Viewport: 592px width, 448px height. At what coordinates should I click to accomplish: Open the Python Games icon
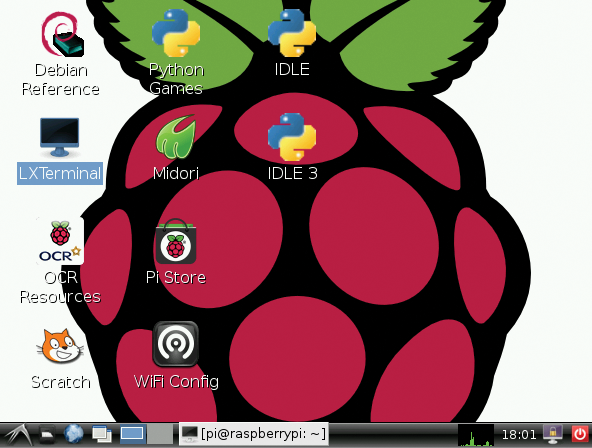[176, 33]
